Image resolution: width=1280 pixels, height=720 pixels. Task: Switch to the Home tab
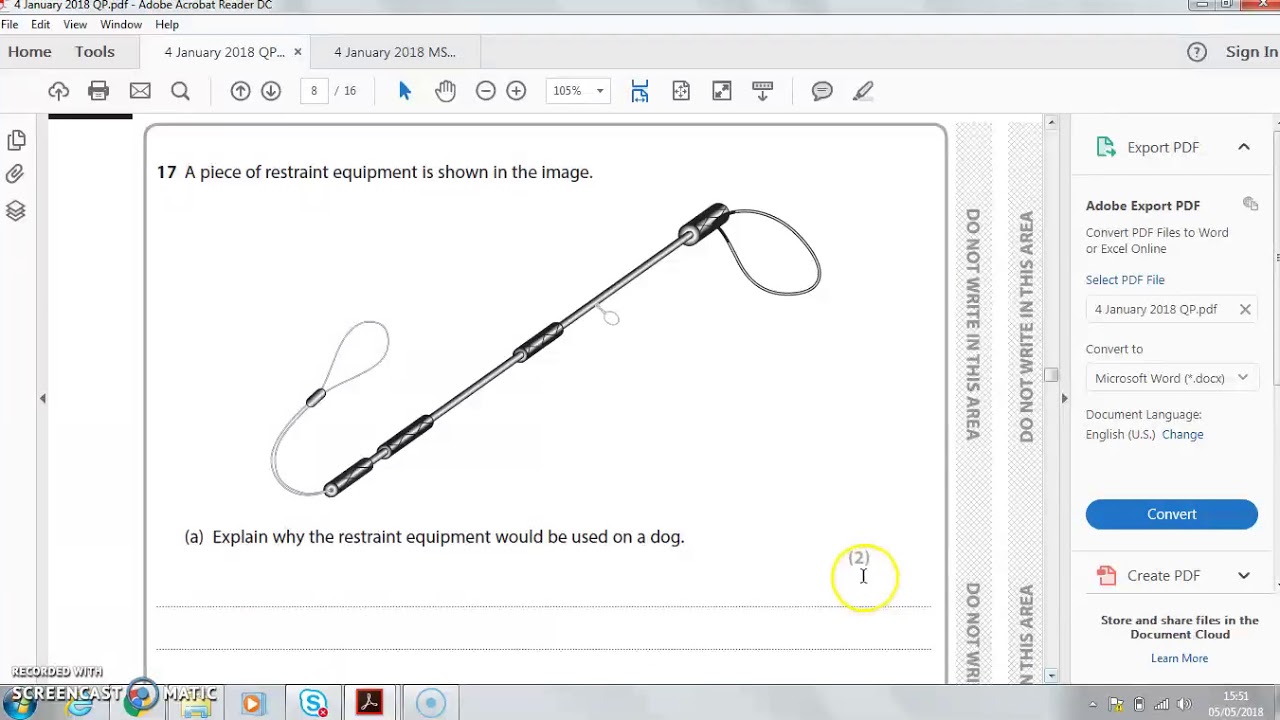(30, 52)
